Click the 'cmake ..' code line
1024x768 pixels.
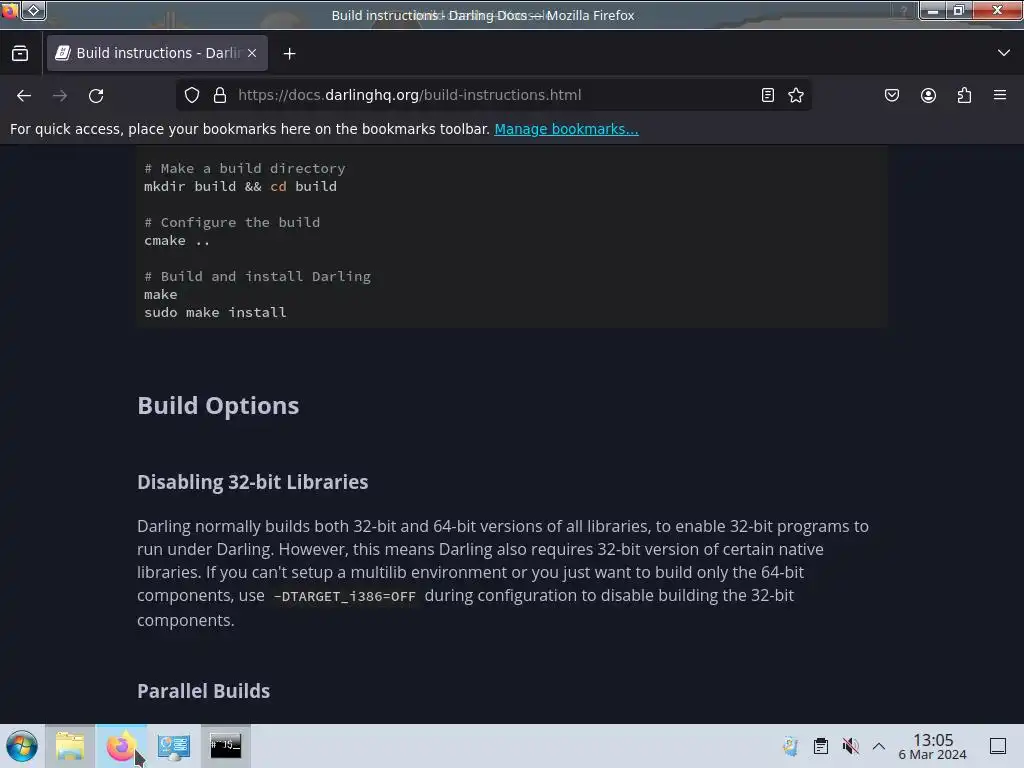click(177, 241)
